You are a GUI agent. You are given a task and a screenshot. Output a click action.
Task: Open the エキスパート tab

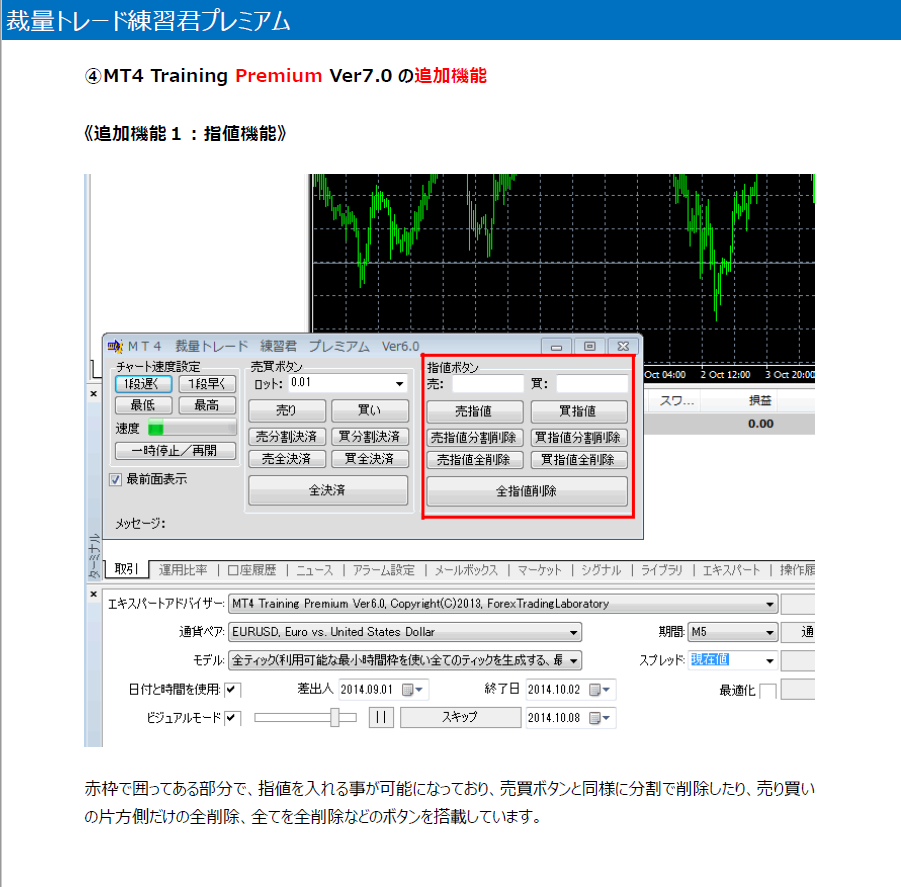(731, 570)
